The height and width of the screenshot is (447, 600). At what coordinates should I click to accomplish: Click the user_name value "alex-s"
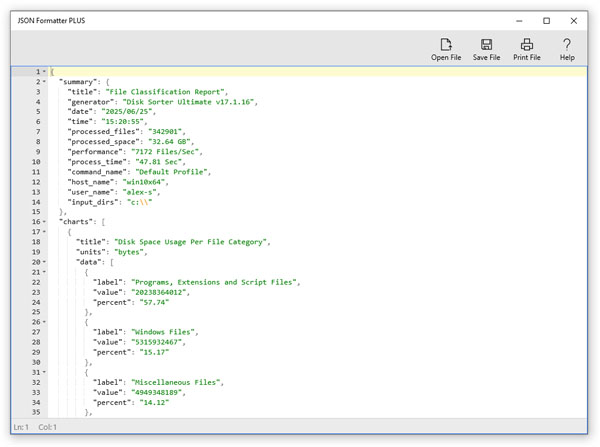pyautogui.click(x=139, y=192)
